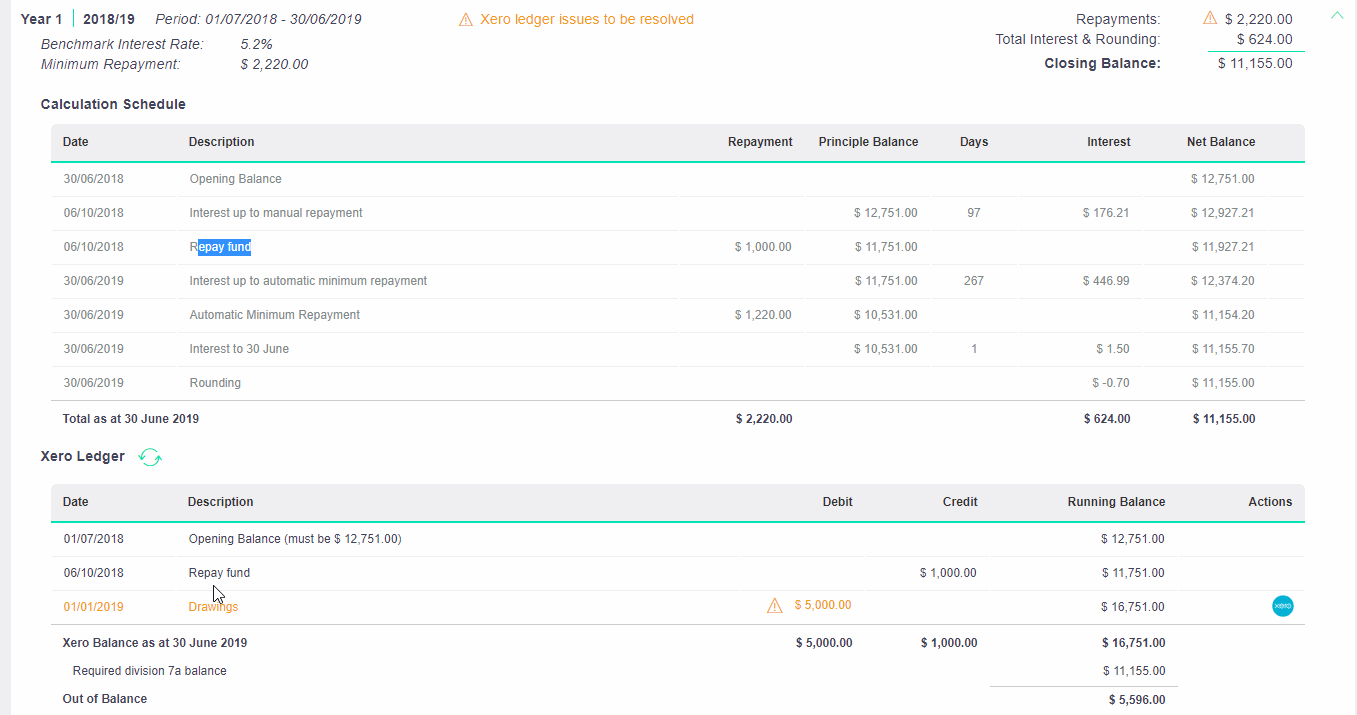Viewport: 1357px width, 715px height.
Task: Click the Principle Balance column header
Action: (868, 142)
